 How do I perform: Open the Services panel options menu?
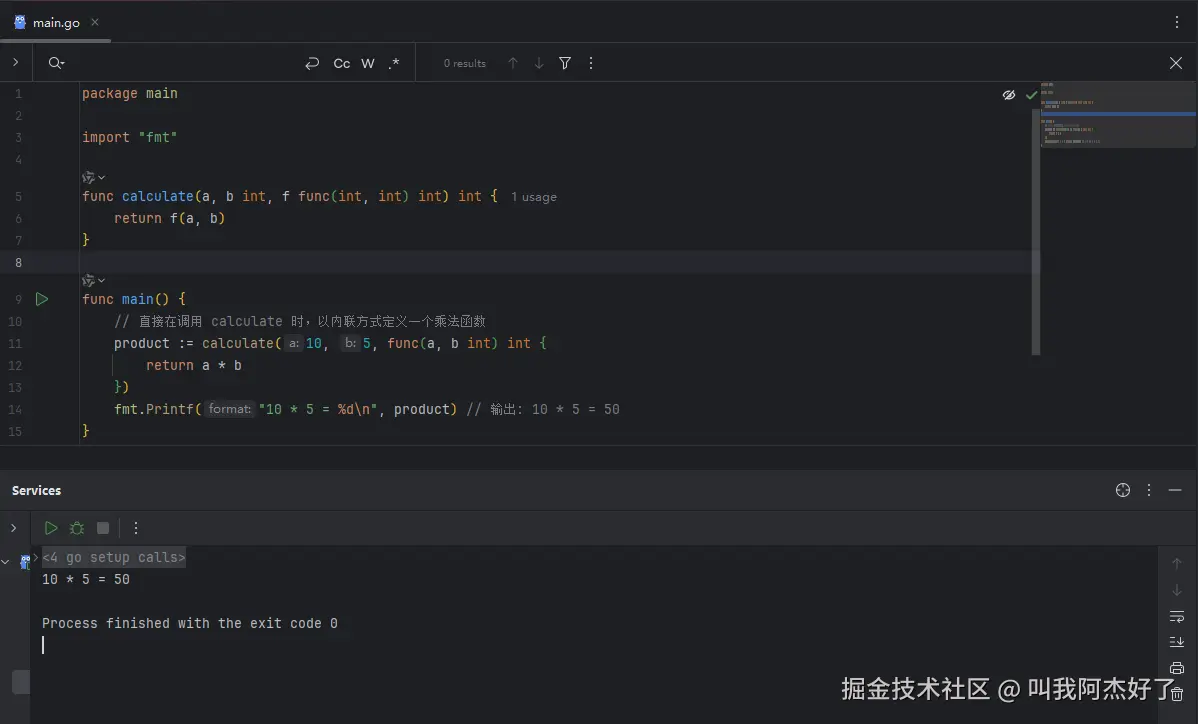tap(1149, 490)
